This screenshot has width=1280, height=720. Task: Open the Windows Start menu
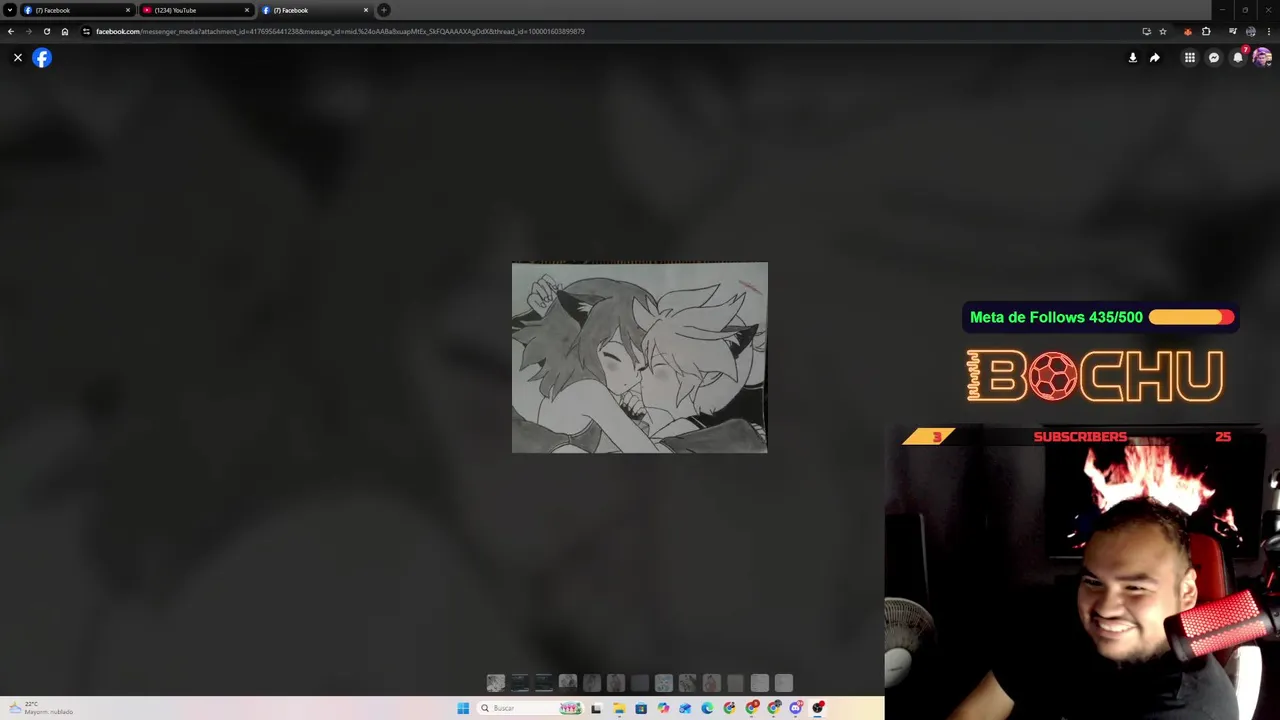pos(463,708)
